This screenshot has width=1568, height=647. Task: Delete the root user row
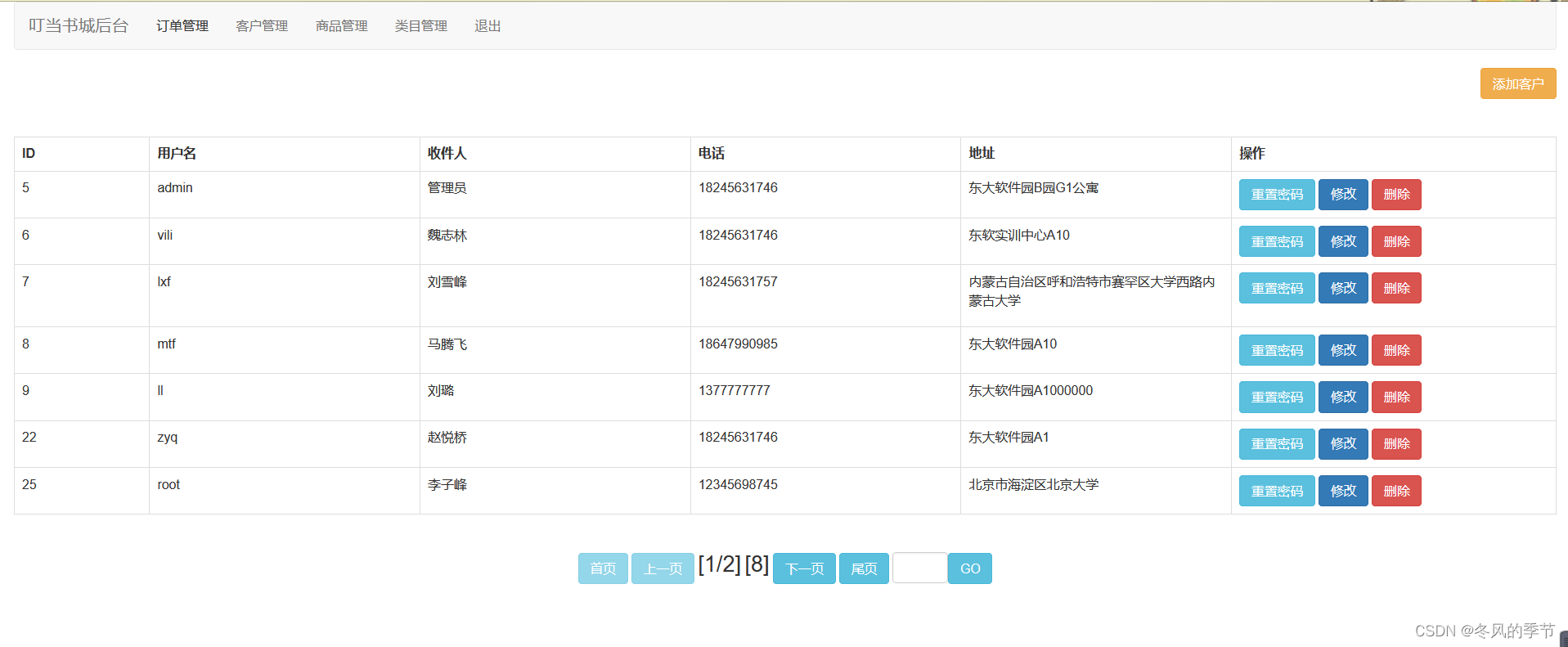tap(1396, 491)
